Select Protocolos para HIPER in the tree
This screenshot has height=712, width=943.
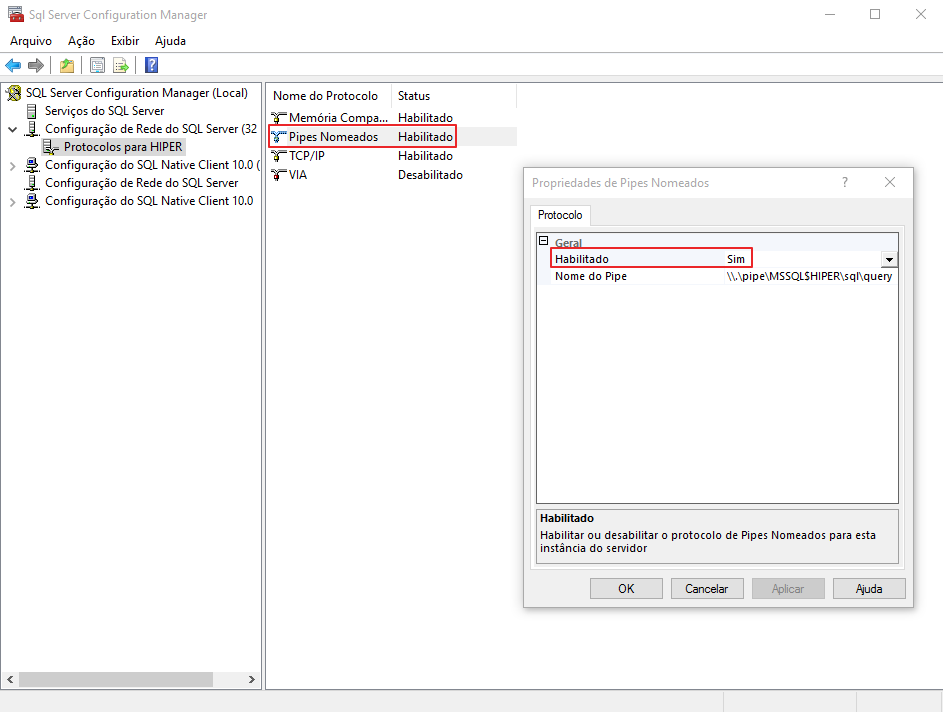122,147
